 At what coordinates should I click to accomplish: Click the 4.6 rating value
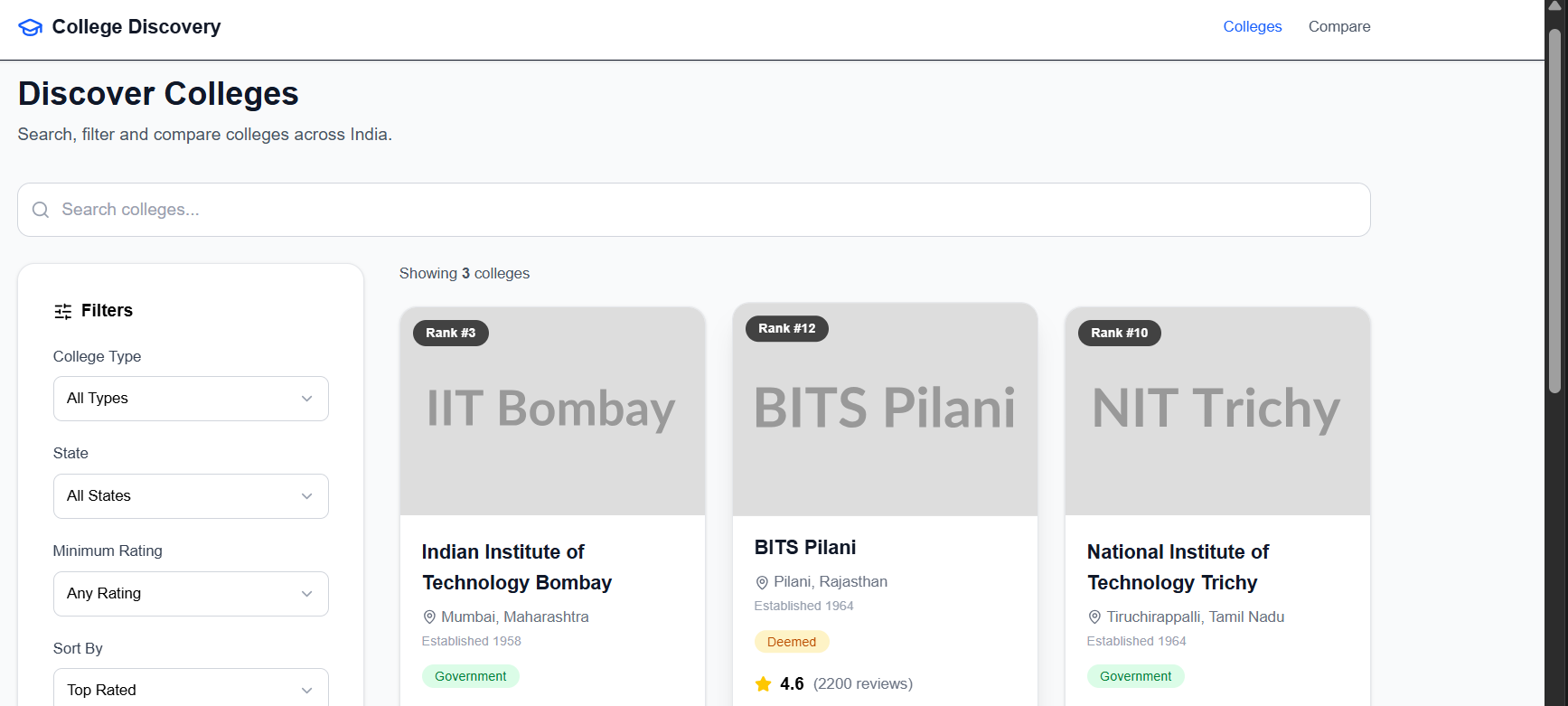792,684
